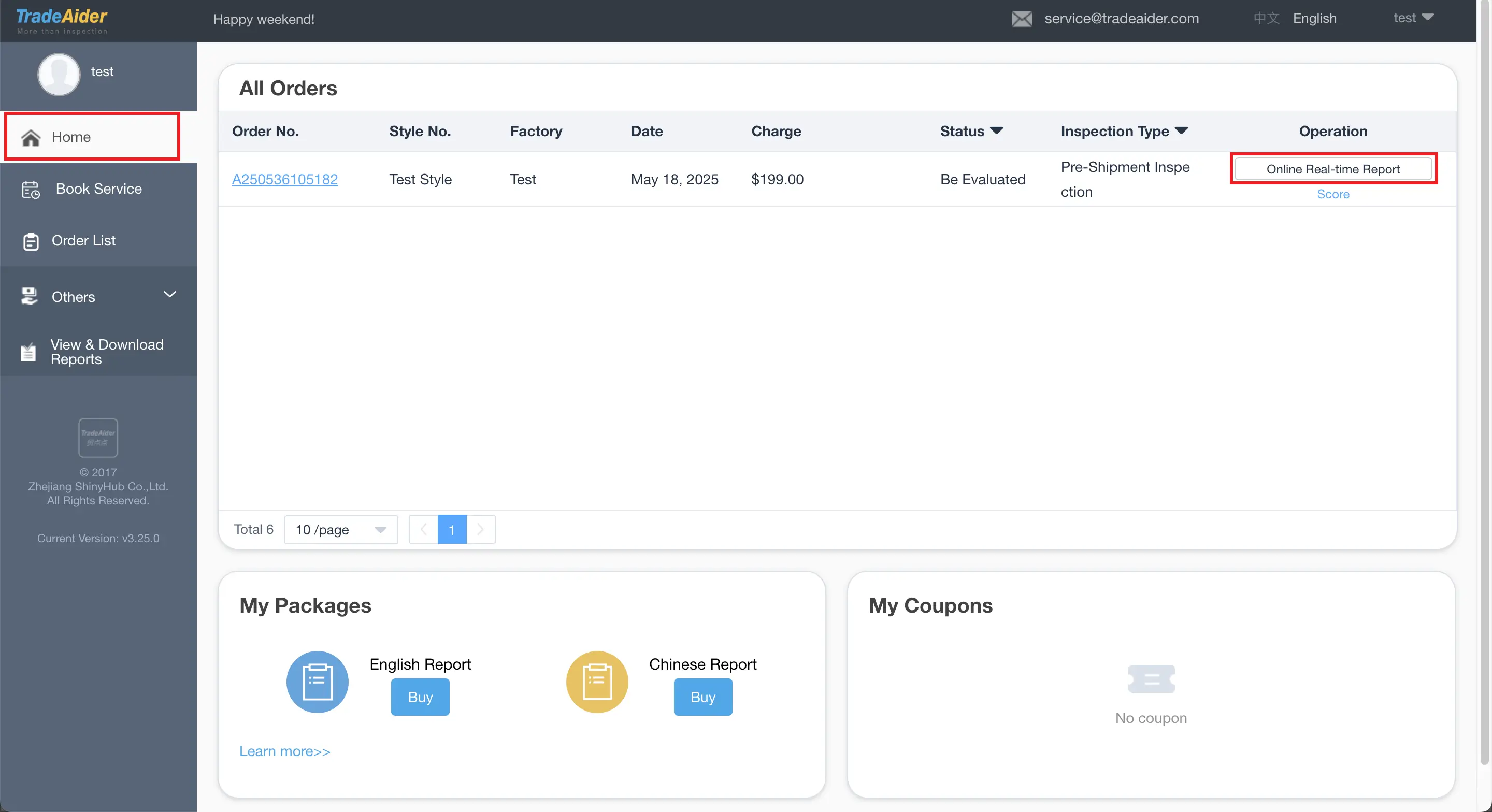Buy the Chinese Report package

(703, 697)
